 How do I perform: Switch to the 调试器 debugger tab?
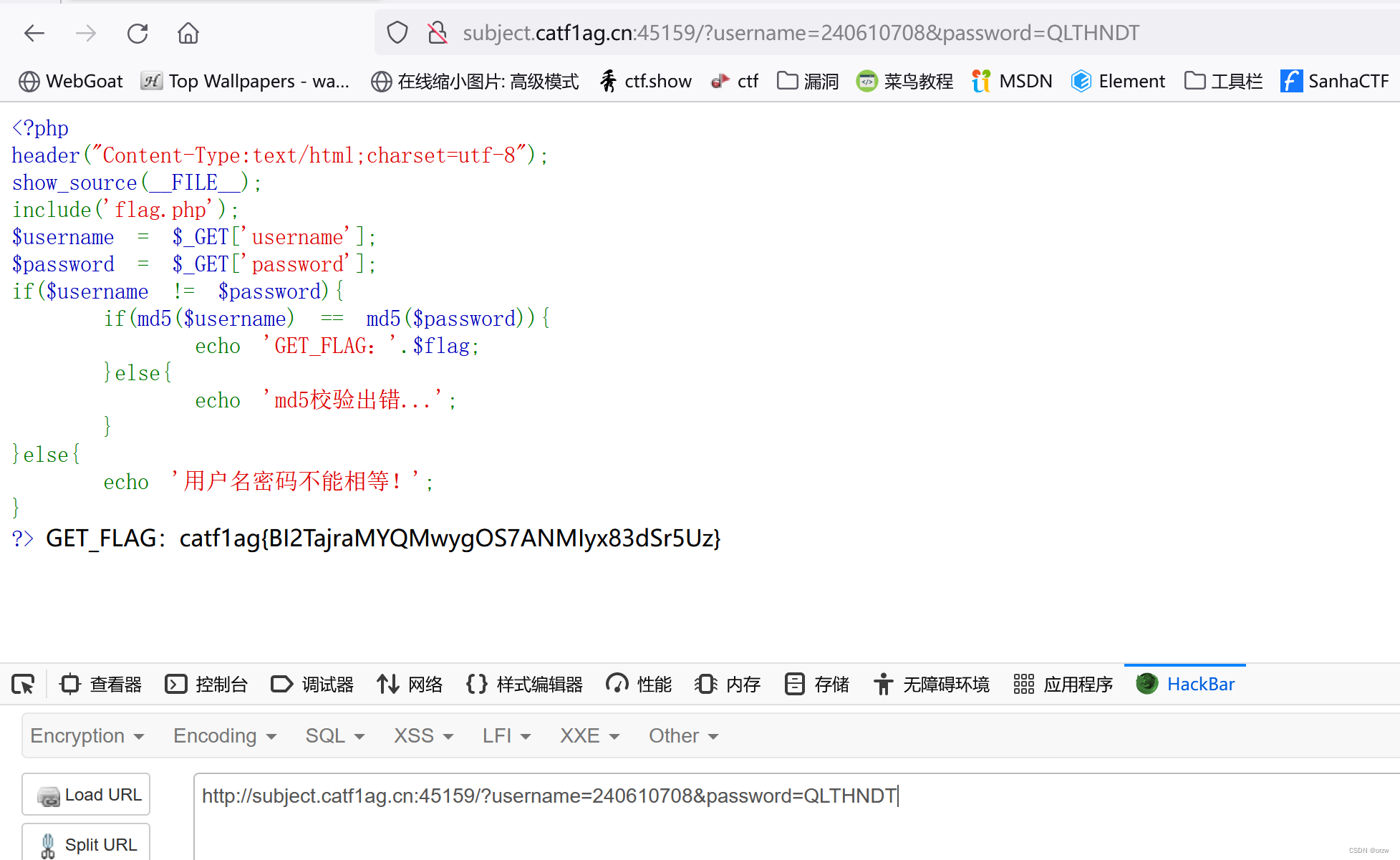click(312, 685)
